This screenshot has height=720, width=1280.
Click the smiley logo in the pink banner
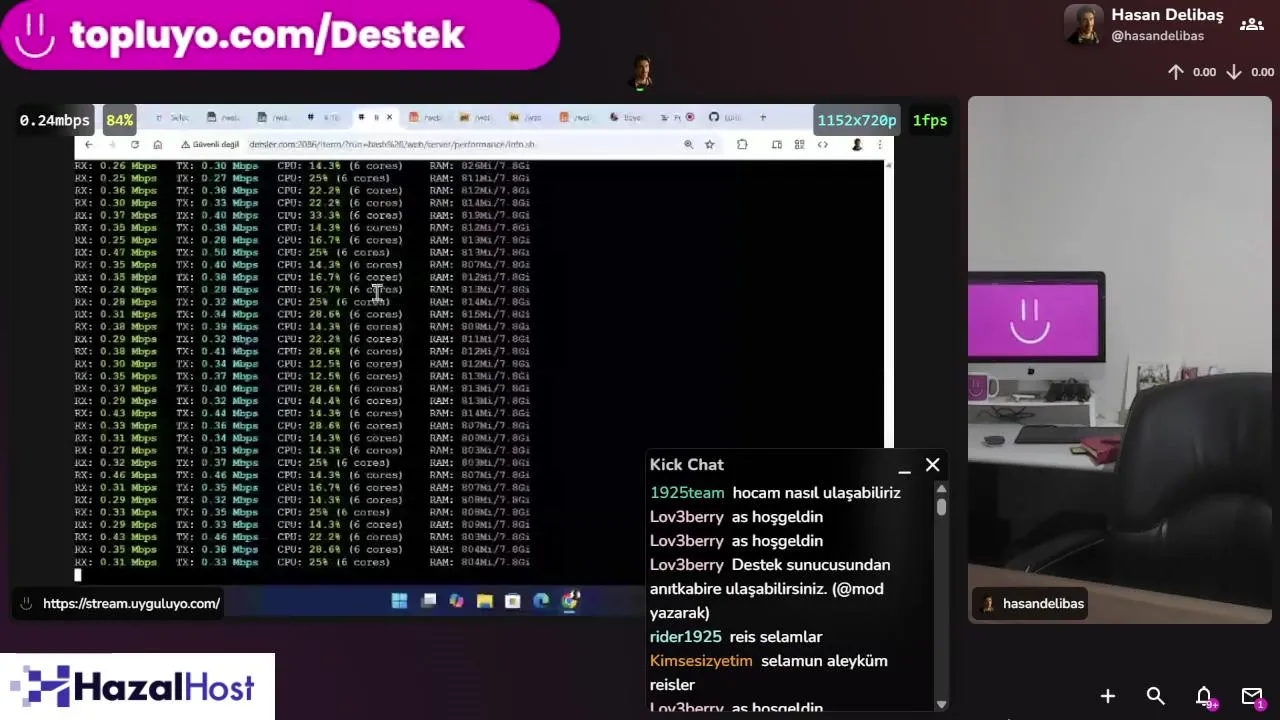pyautogui.click(x=35, y=35)
